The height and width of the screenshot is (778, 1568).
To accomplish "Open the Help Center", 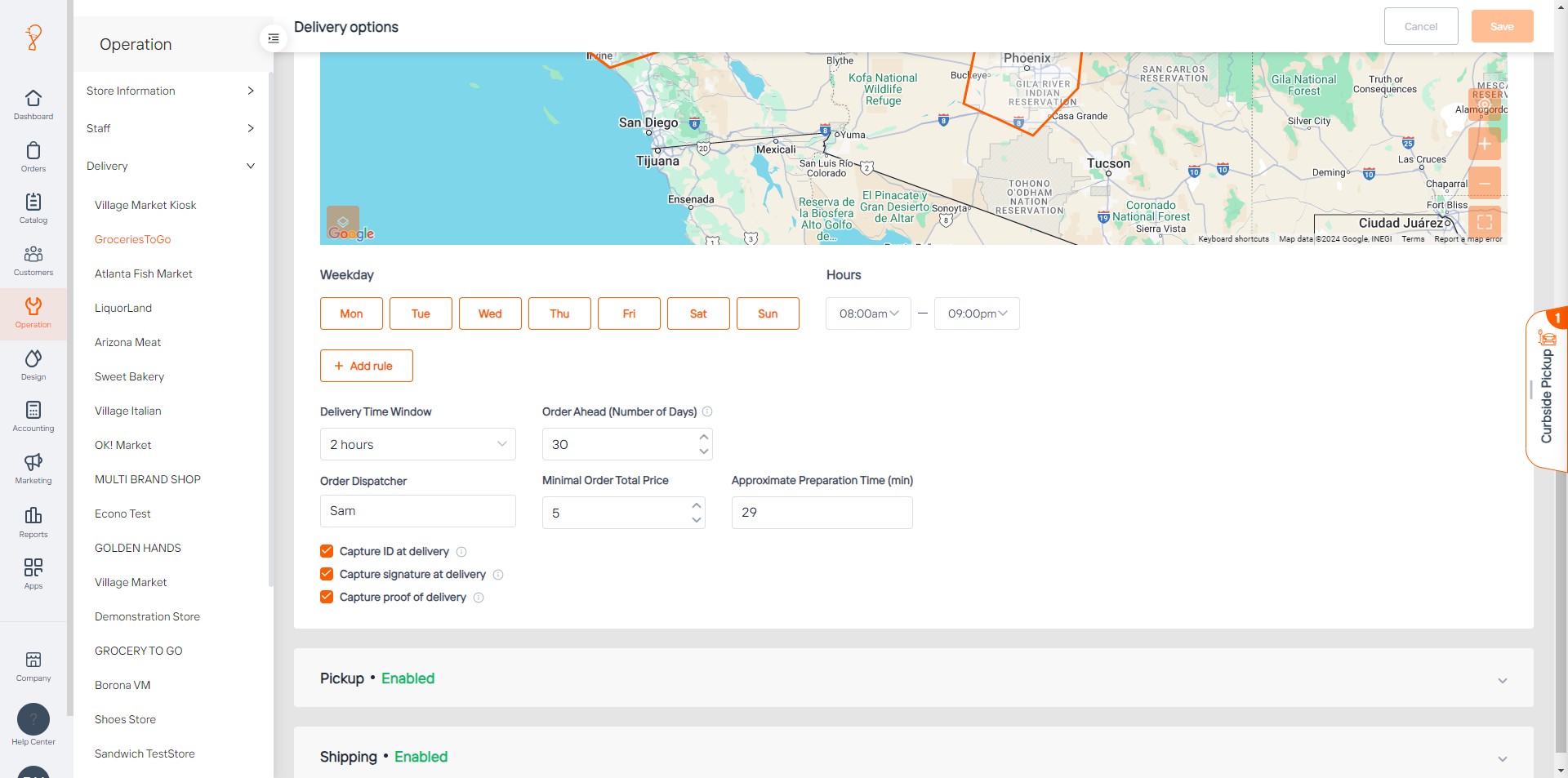I will click(x=33, y=725).
